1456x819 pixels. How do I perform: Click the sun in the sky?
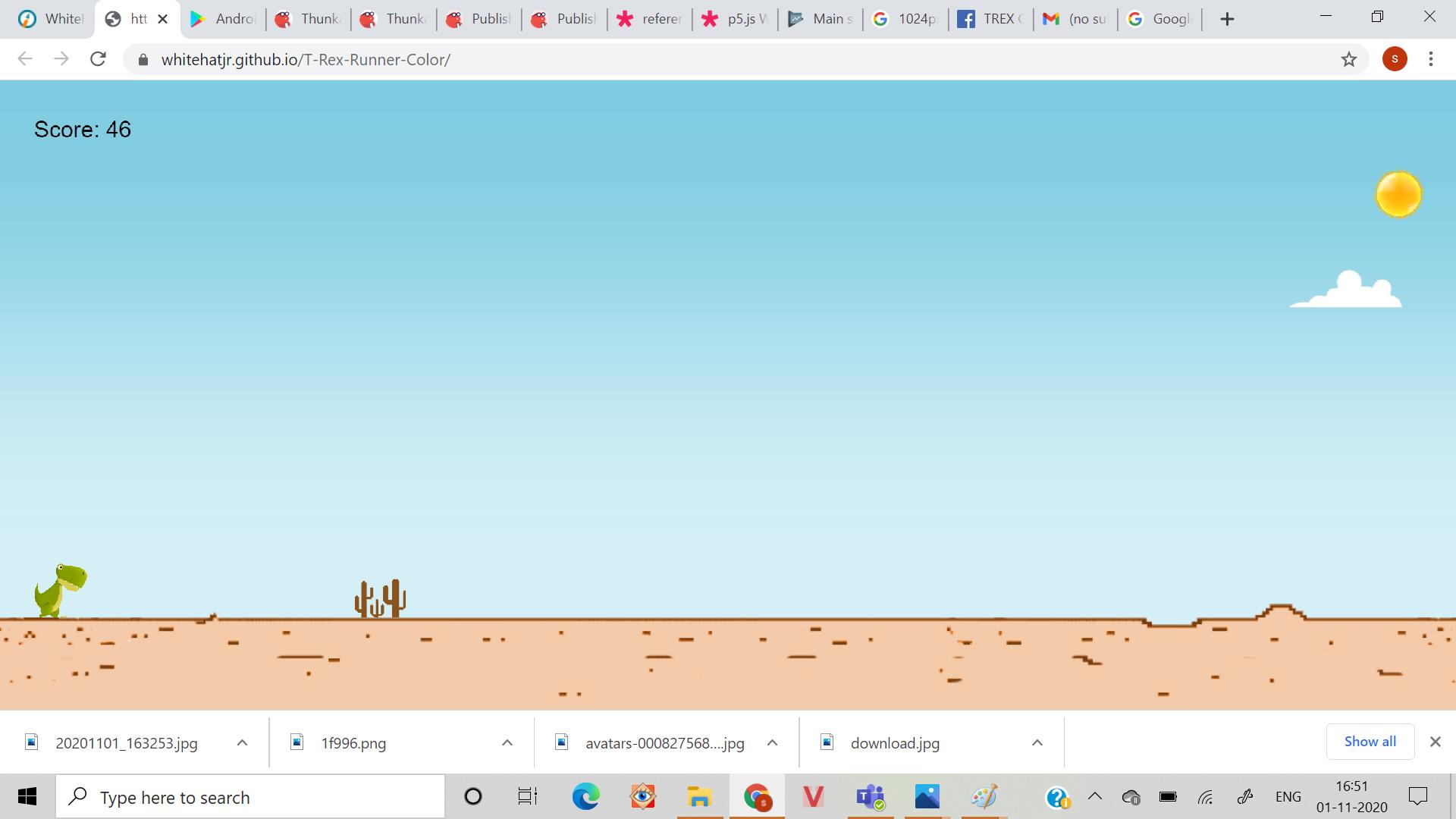click(x=1398, y=194)
